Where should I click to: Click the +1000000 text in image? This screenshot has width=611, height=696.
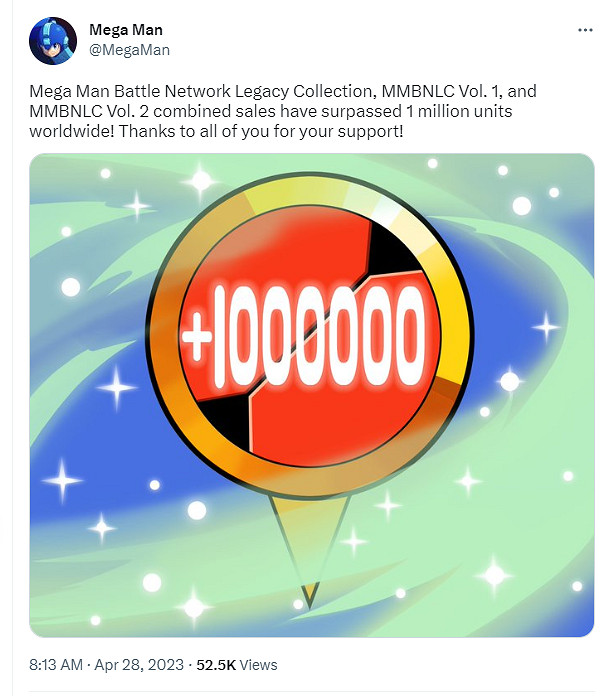(x=303, y=335)
